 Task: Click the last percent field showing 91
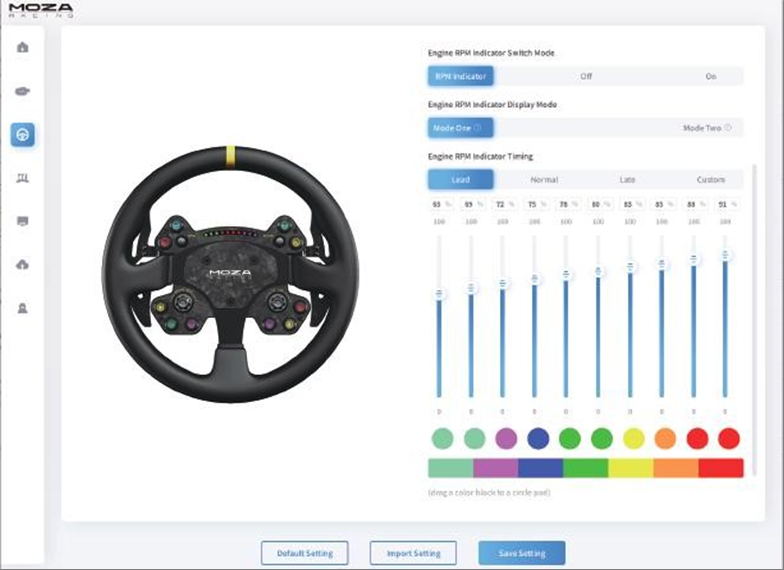click(727, 204)
